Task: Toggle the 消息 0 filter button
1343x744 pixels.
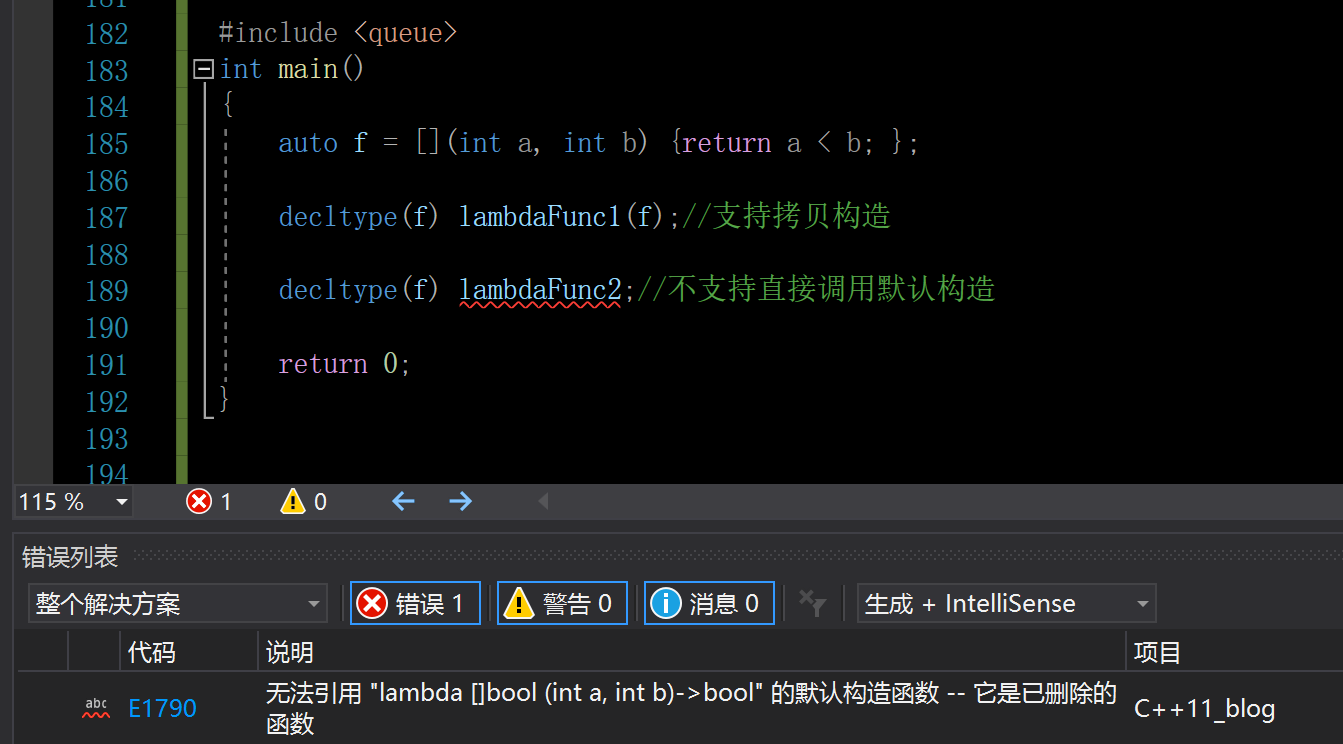Action: [x=709, y=604]
